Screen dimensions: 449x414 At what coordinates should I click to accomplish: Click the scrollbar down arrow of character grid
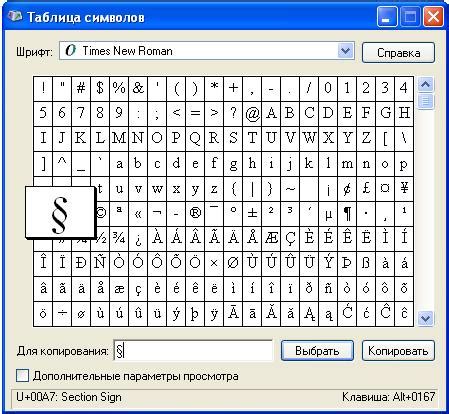click(425, 319)
